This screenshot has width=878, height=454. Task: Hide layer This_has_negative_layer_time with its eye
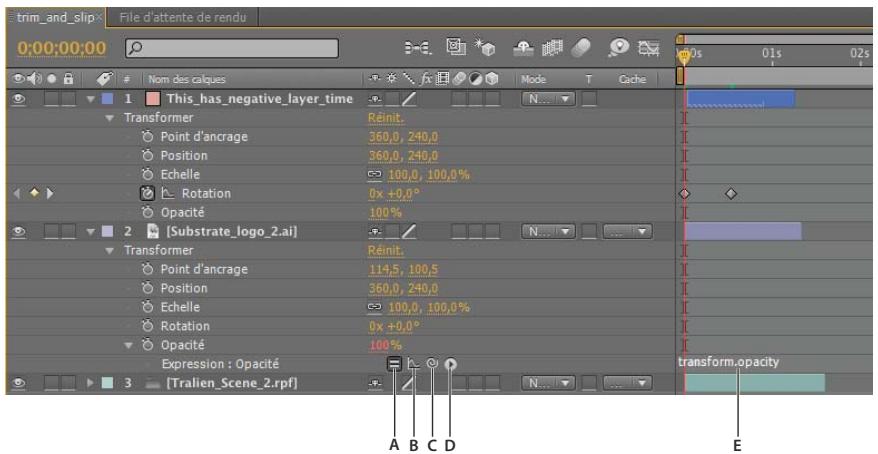click(19, 99)
